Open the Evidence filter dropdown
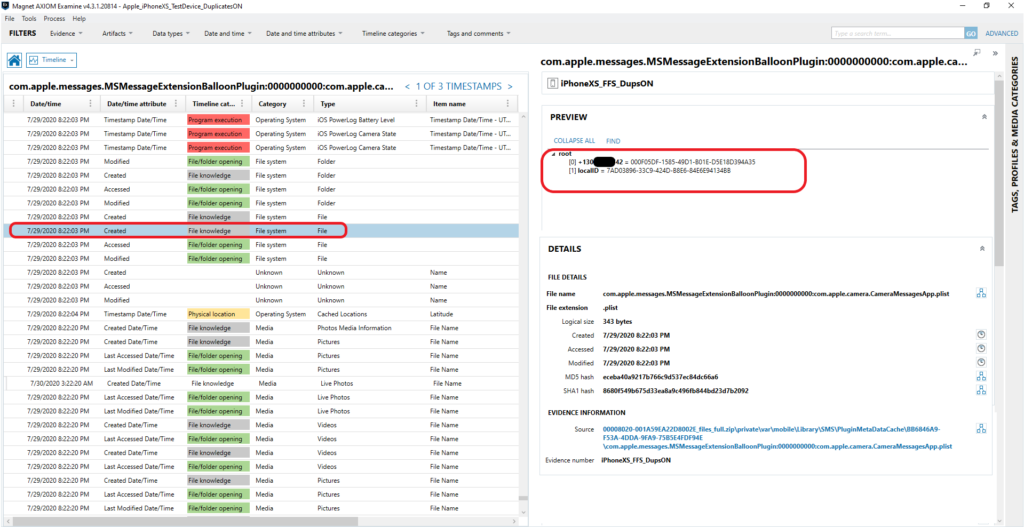1024x527 pixels. [67, 33]
